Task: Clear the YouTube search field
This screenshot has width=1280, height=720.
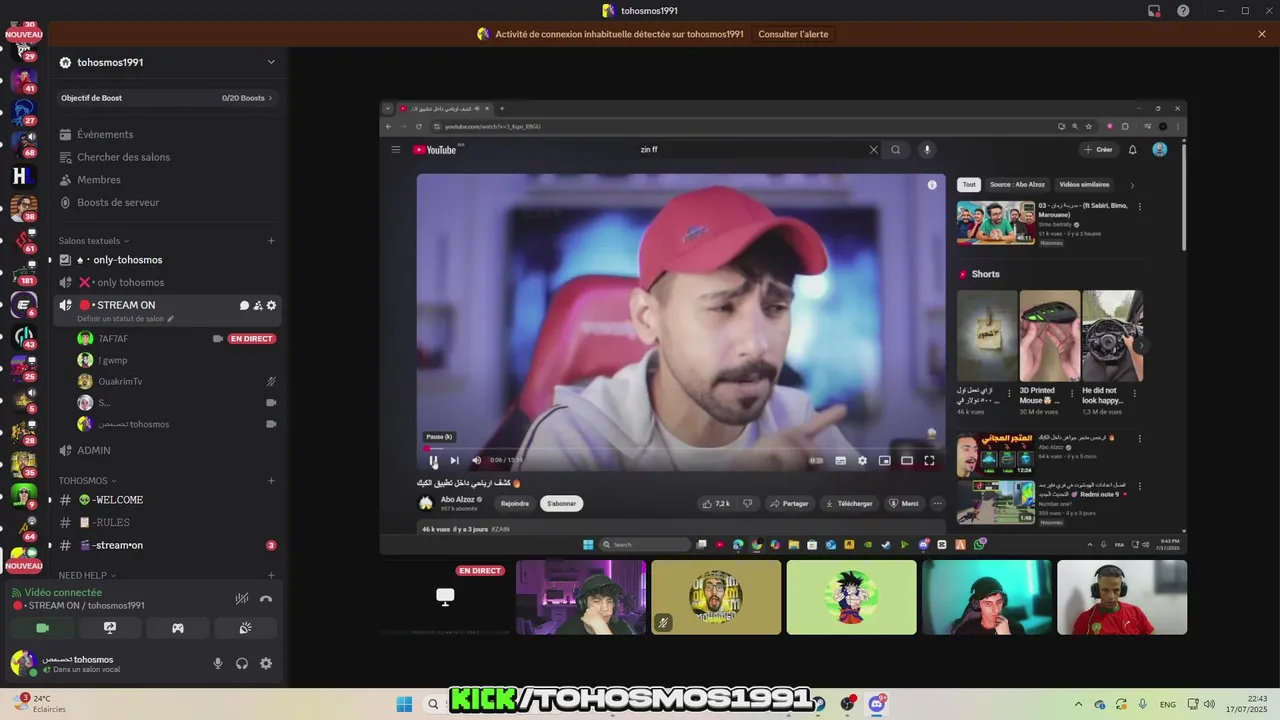Action: [873, 150]
